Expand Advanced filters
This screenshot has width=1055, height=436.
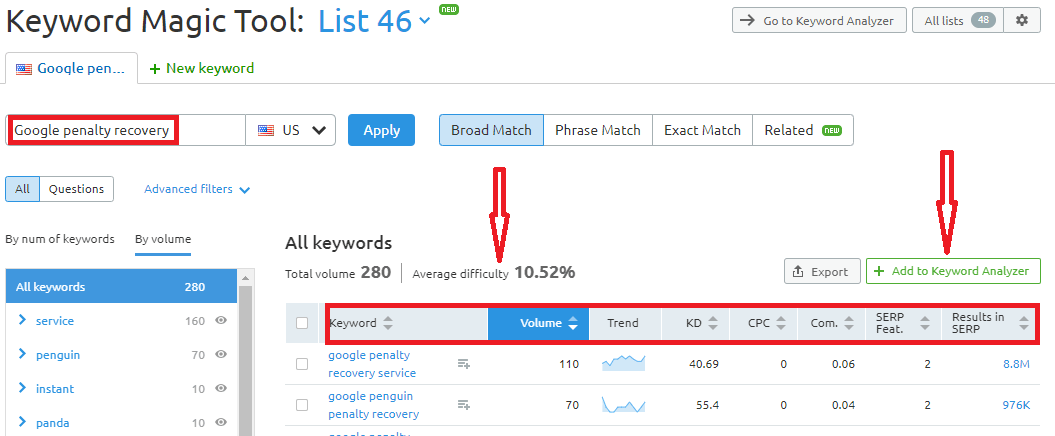click(x=197, y=189)
